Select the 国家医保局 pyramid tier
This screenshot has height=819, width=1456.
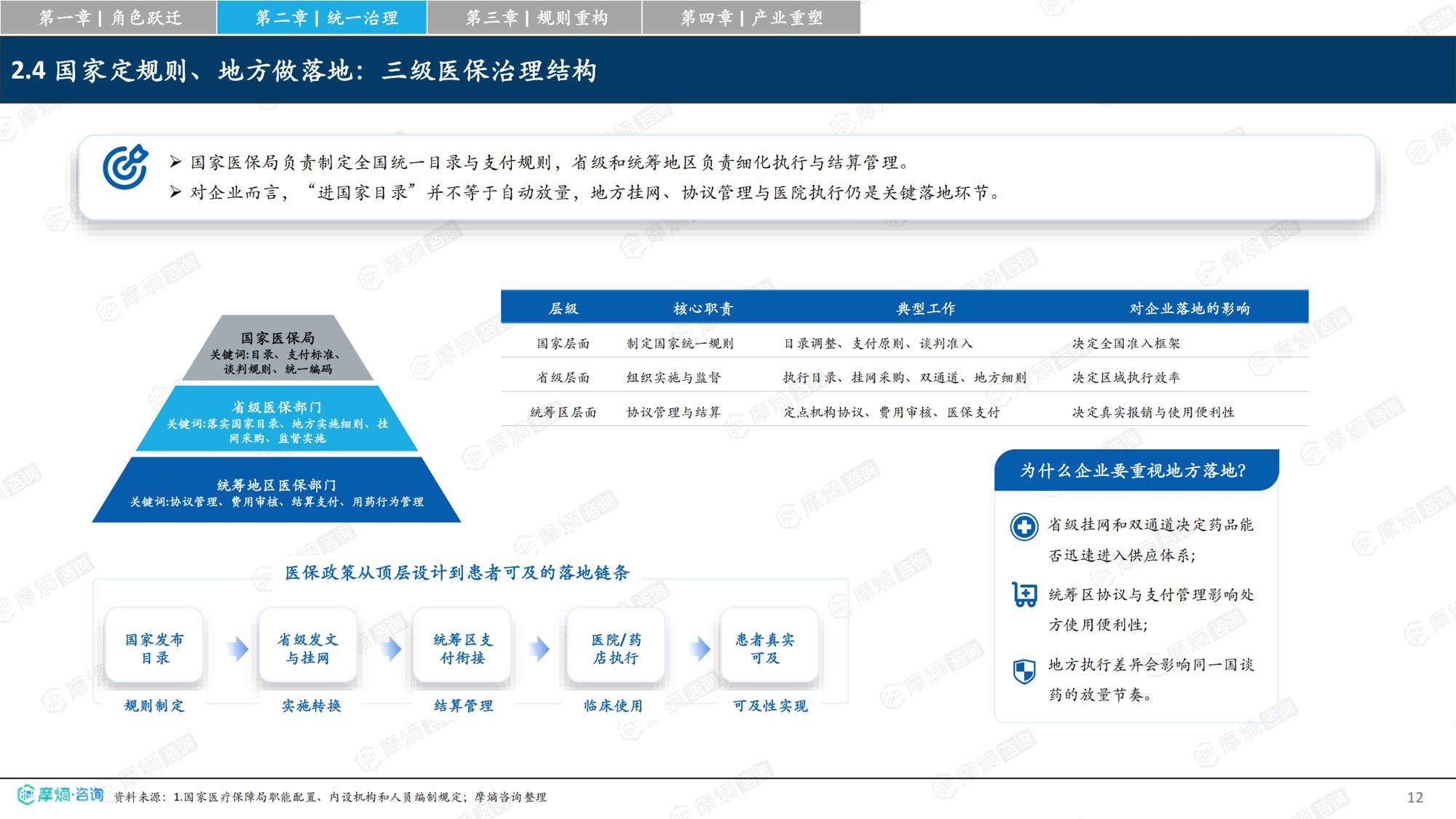(x=277, y=348)
